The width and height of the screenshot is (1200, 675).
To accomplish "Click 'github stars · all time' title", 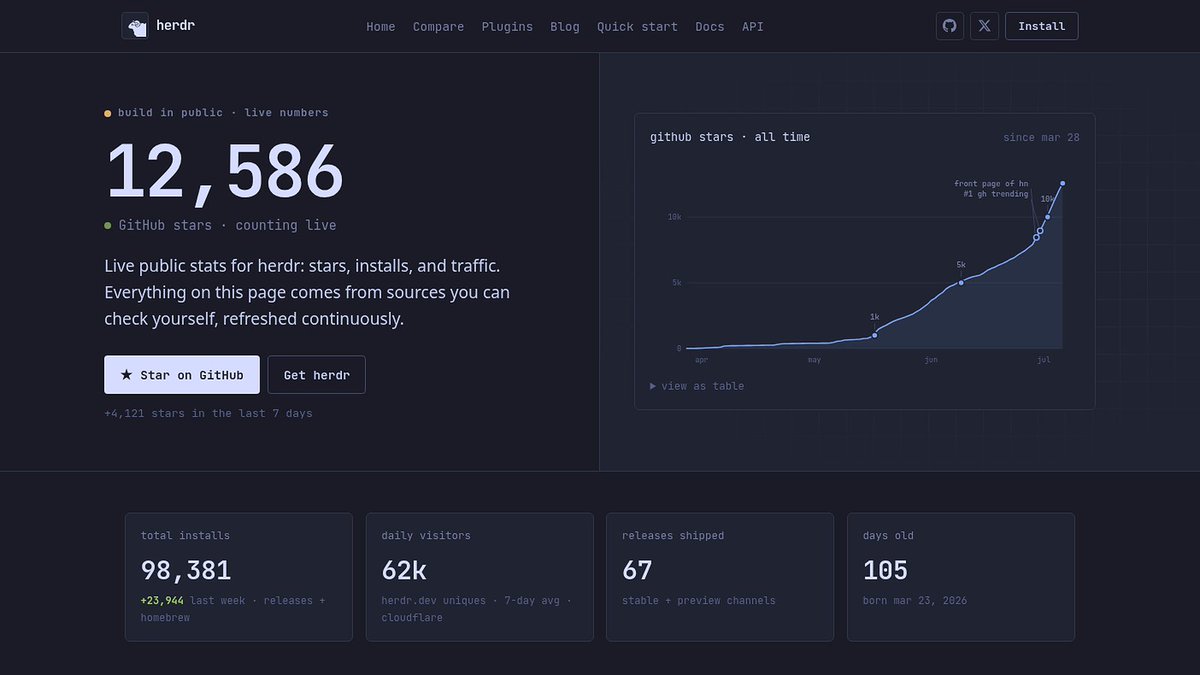I will point(730,137).
